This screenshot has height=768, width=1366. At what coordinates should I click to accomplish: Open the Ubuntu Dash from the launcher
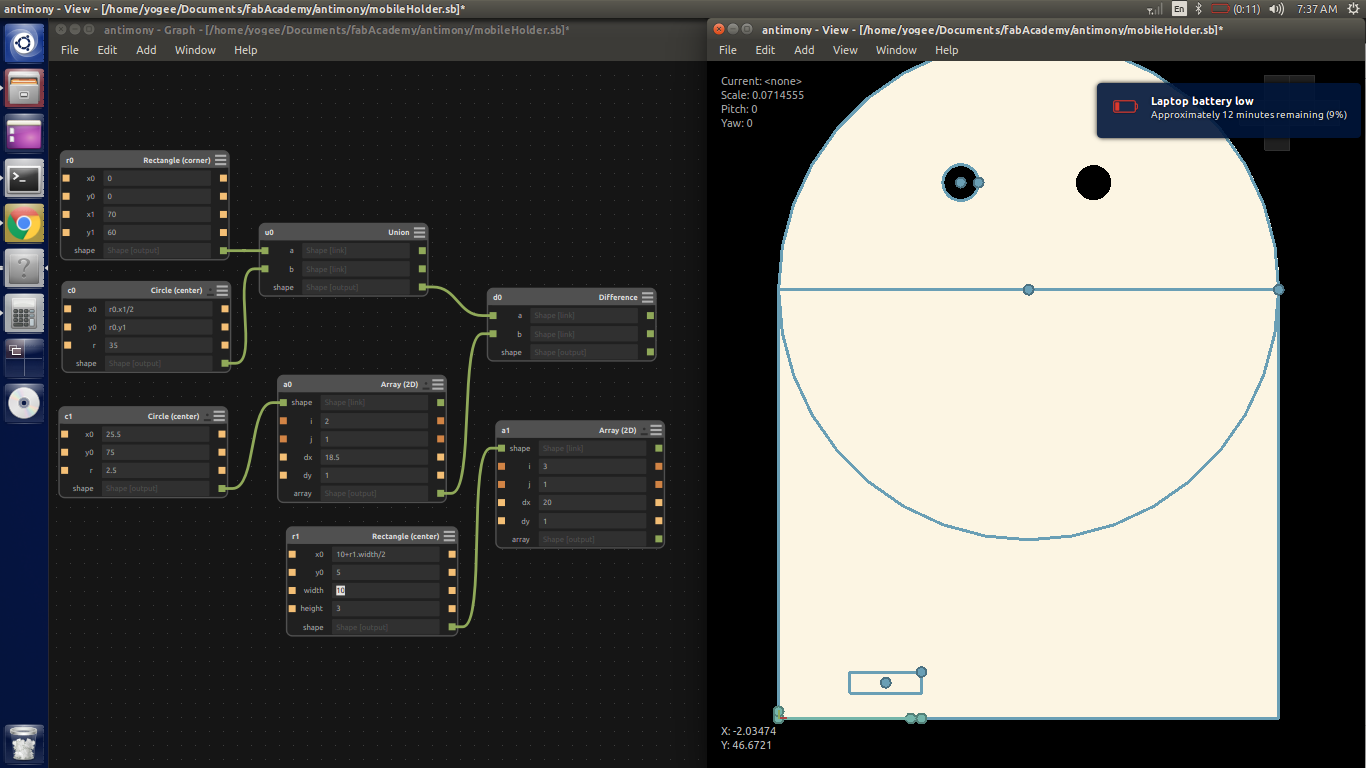click(24, 43)
